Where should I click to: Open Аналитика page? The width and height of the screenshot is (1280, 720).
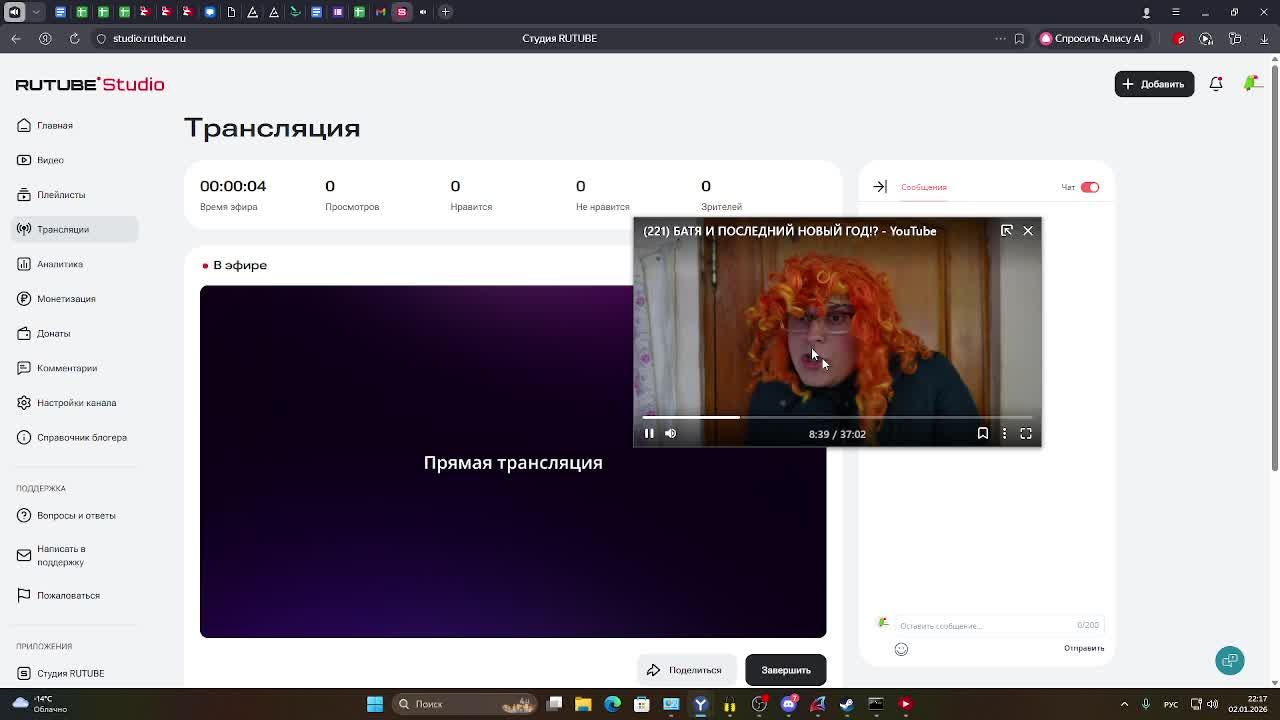coord(60,264)
